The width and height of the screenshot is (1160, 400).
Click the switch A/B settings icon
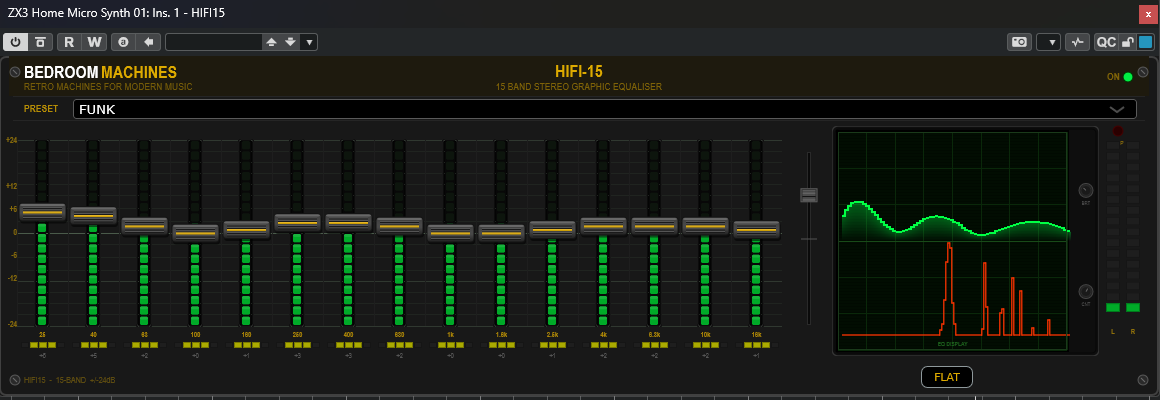[123, 42]
